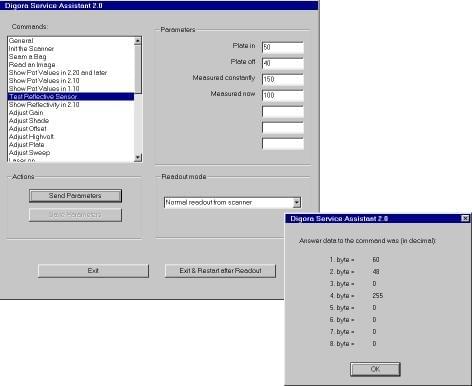Click the Answer data to the command text
Viewport: 472px width, 386px height.
367,241
